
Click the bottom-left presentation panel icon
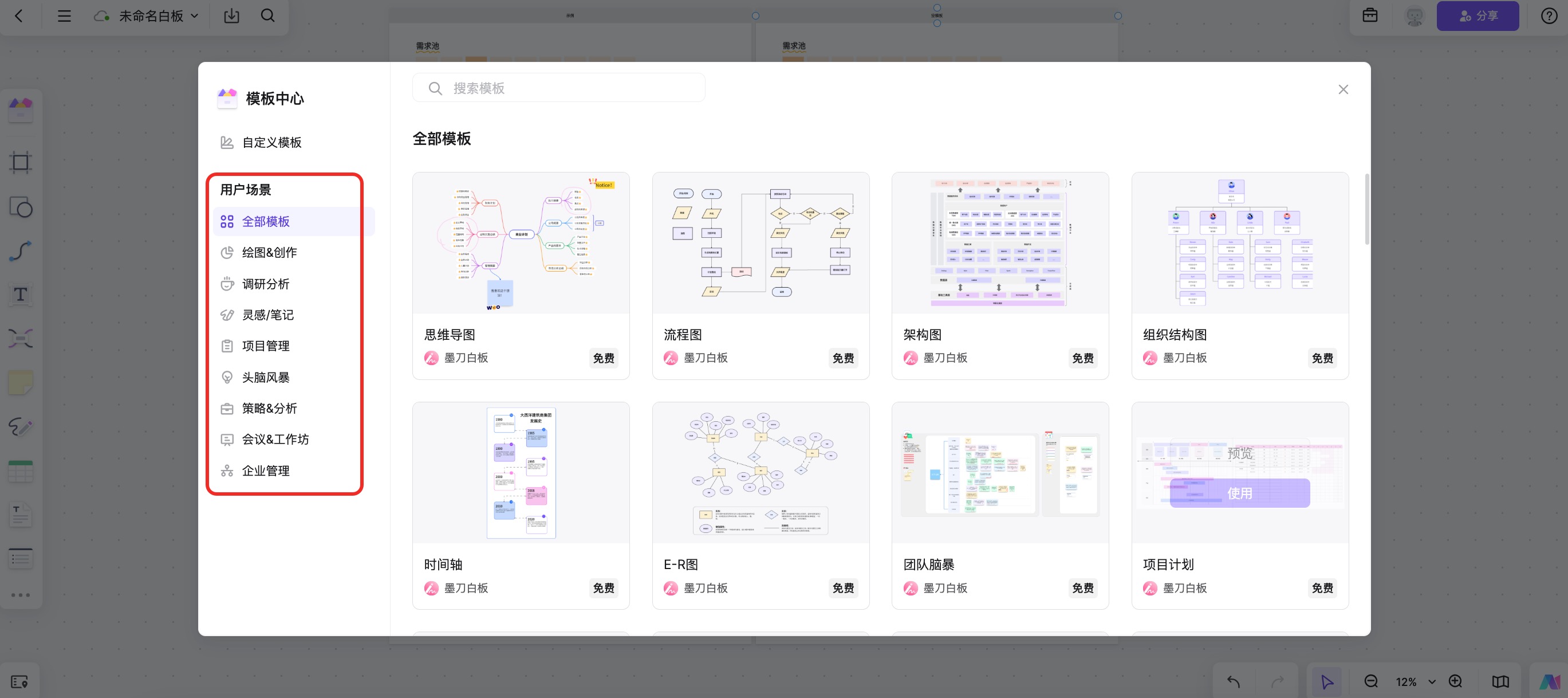point(19,681)
